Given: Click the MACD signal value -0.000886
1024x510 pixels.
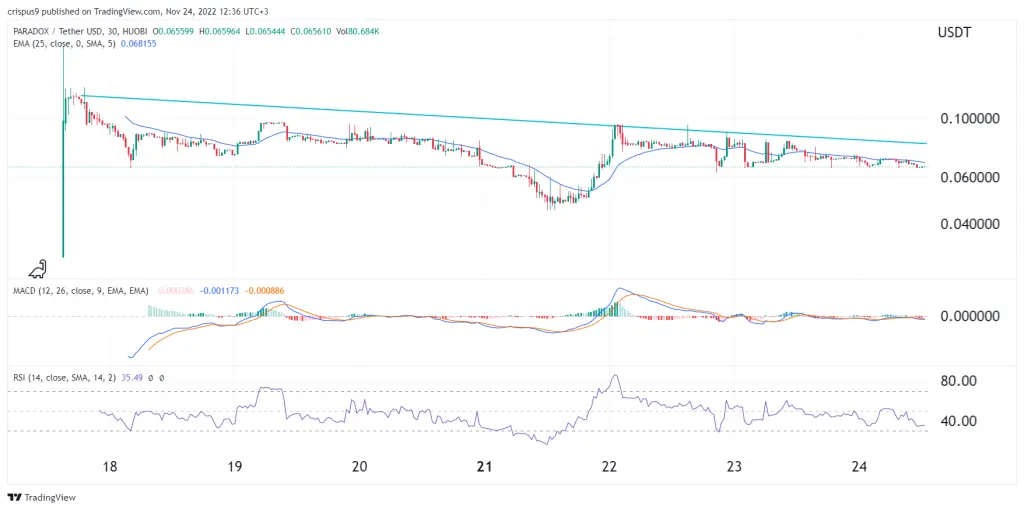Looking at the screenshot, I should tap(264, 291).
